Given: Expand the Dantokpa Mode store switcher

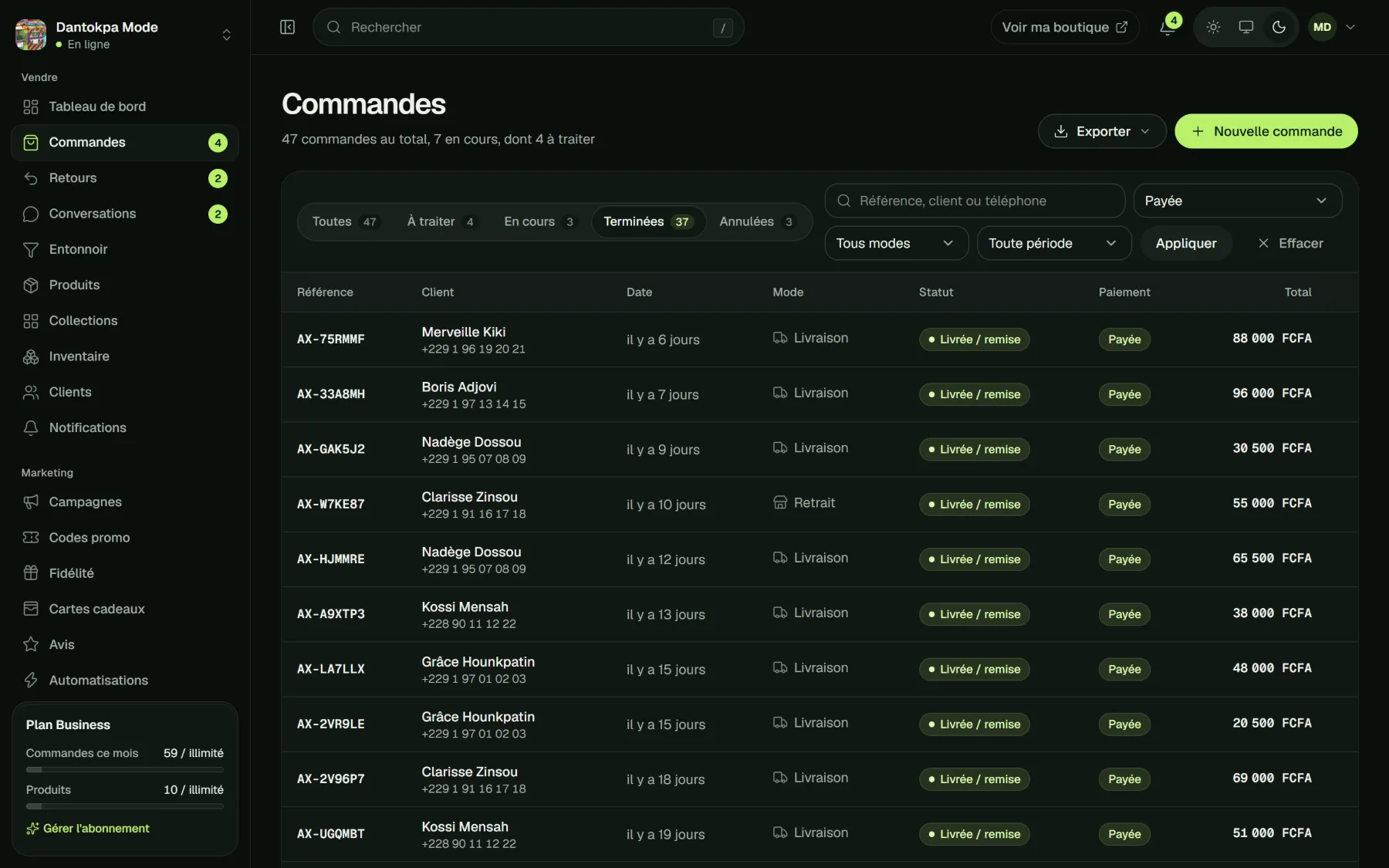Looking at the screenshot, I should tap(125, 35).
